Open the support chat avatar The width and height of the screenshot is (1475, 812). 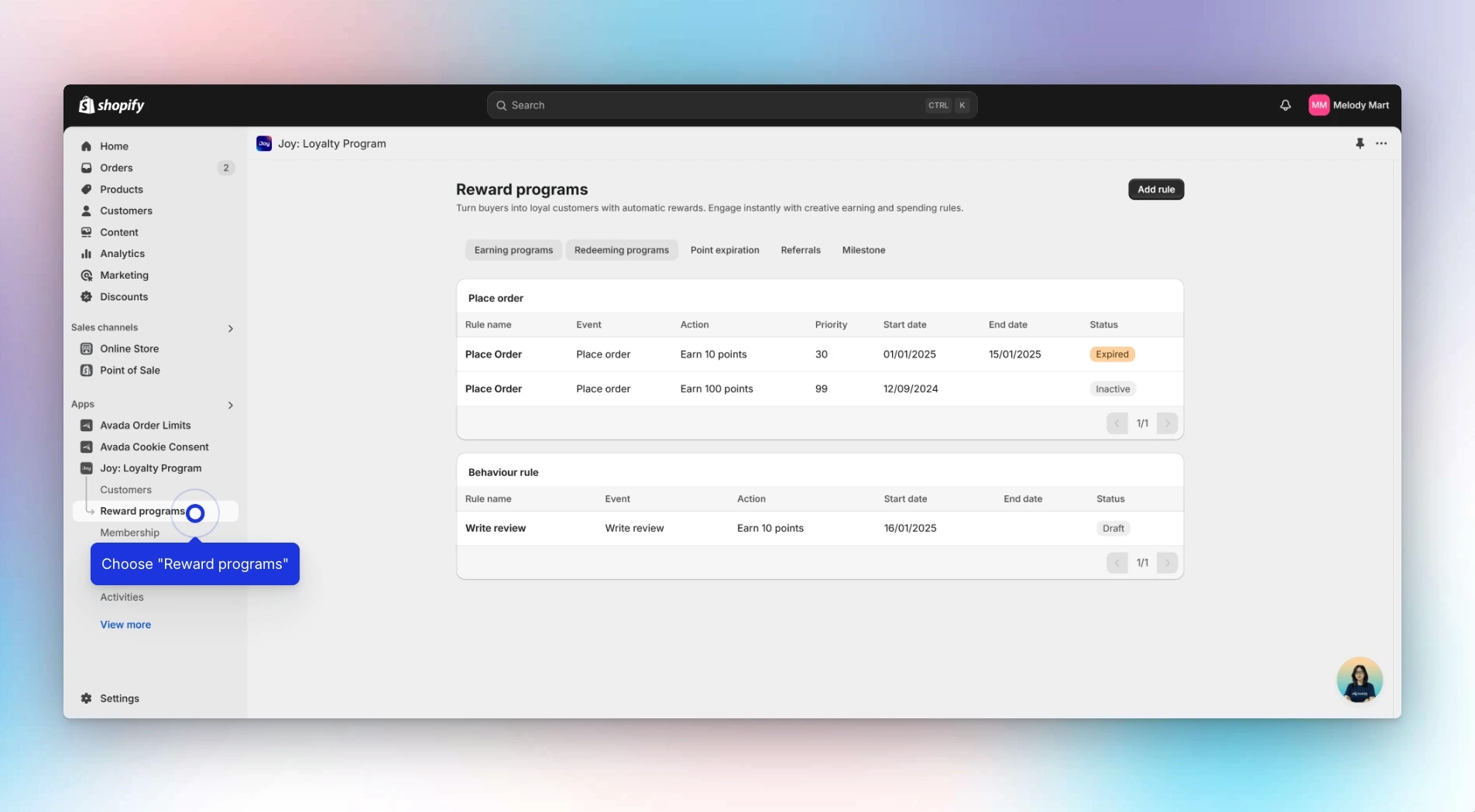(x=1359, y=680)
